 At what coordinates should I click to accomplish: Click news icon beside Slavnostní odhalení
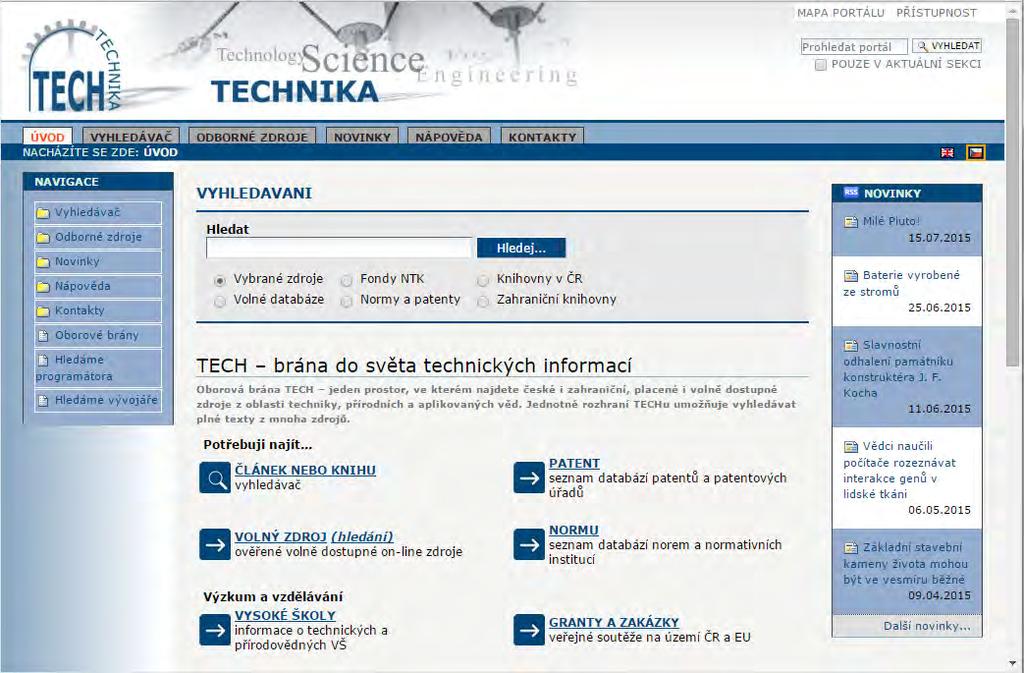[851, 345]
